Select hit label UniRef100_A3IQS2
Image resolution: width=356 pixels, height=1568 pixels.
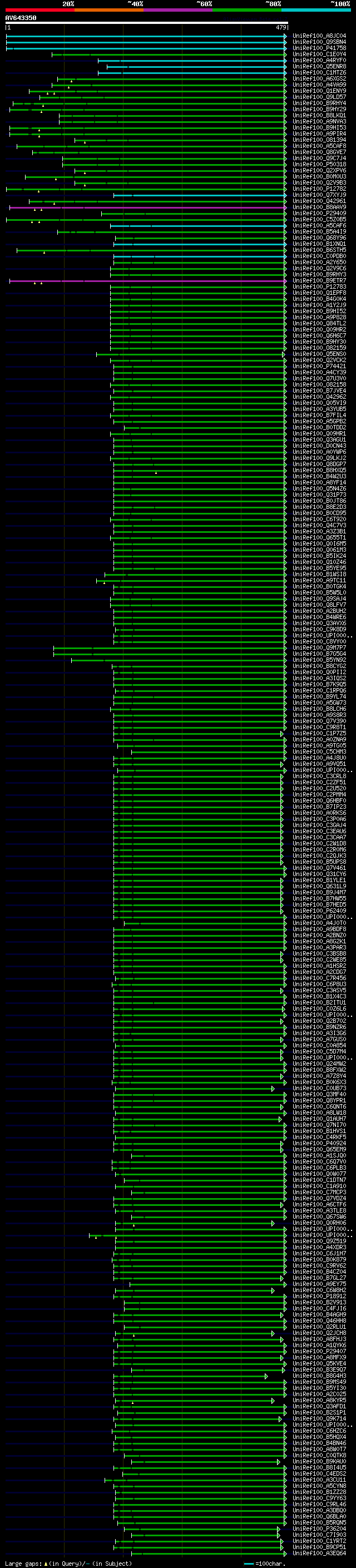click(x=319, y=678)
